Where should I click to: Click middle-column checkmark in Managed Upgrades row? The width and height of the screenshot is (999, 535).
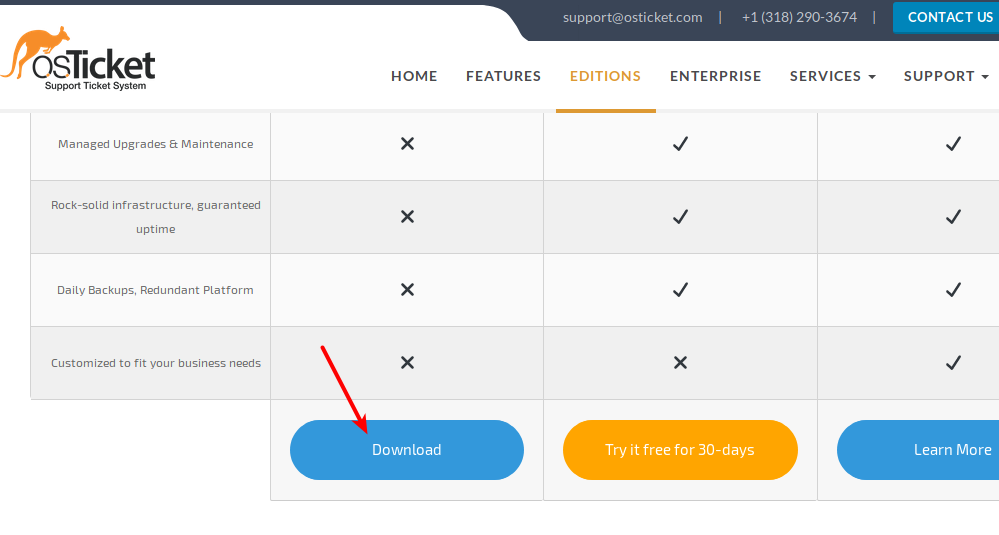pos(680,144)
